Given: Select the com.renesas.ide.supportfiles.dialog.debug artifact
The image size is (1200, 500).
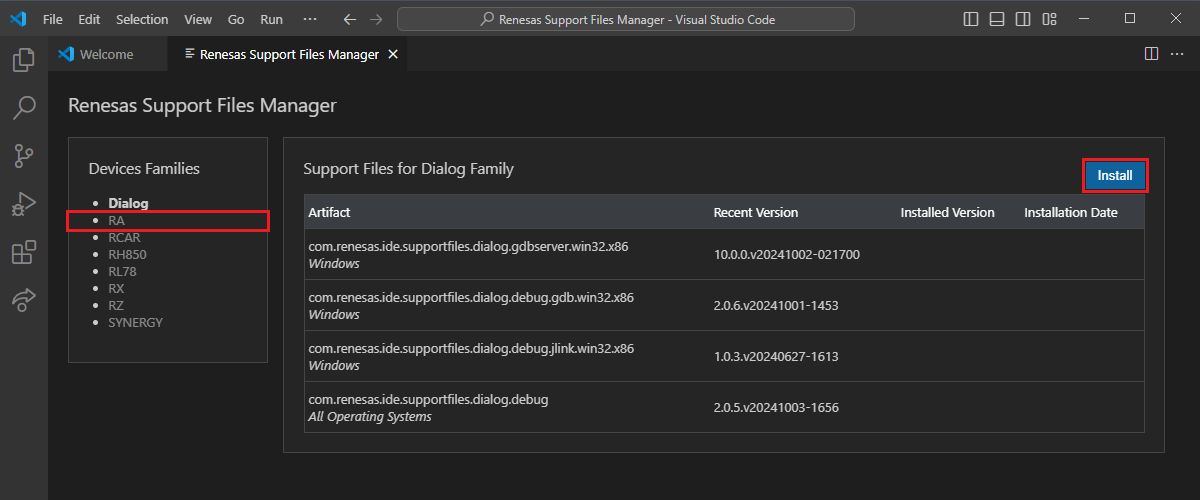Looking at the screenshot, I should tap(428, 399).
